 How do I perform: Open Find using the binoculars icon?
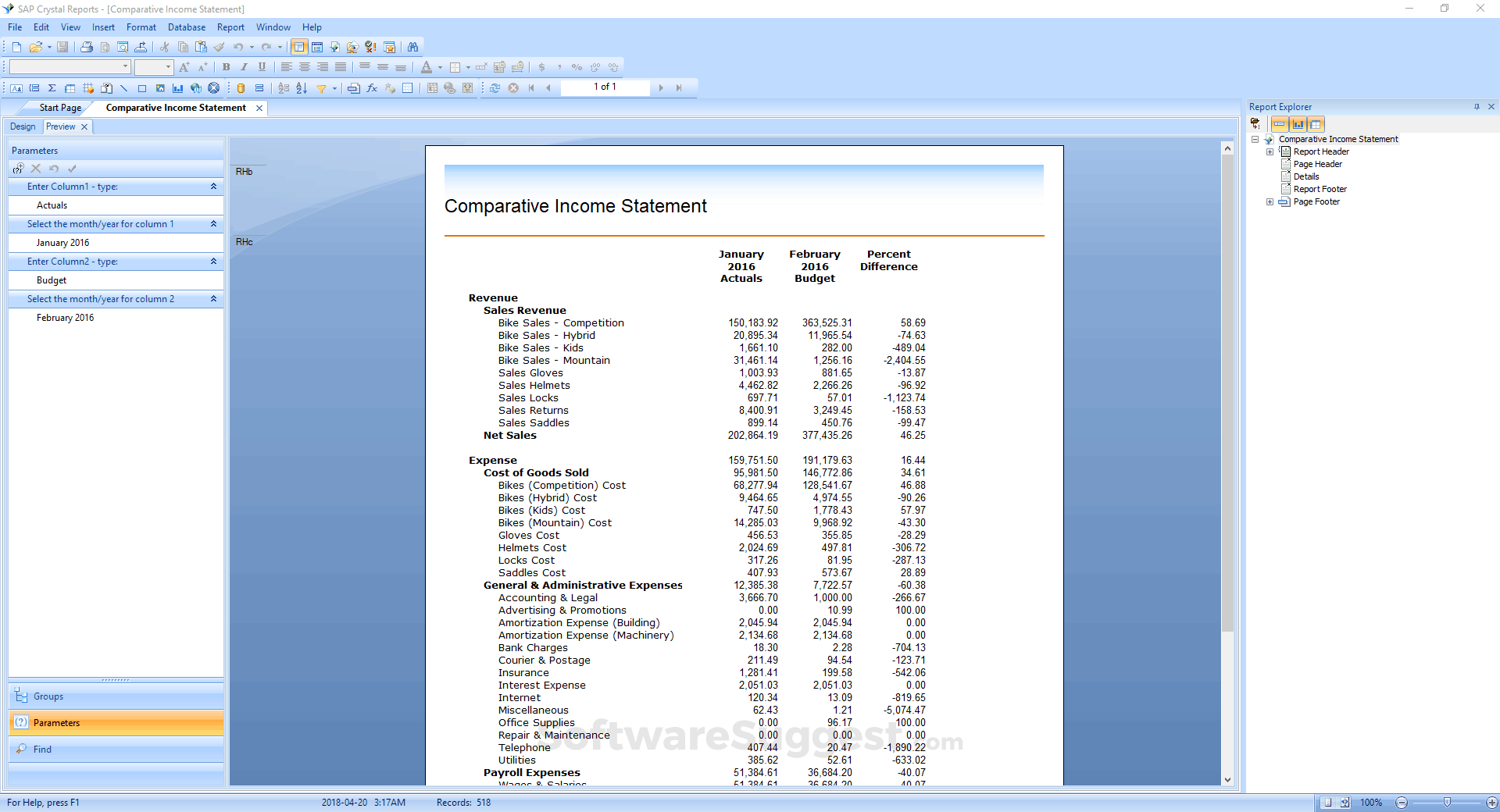413,47
